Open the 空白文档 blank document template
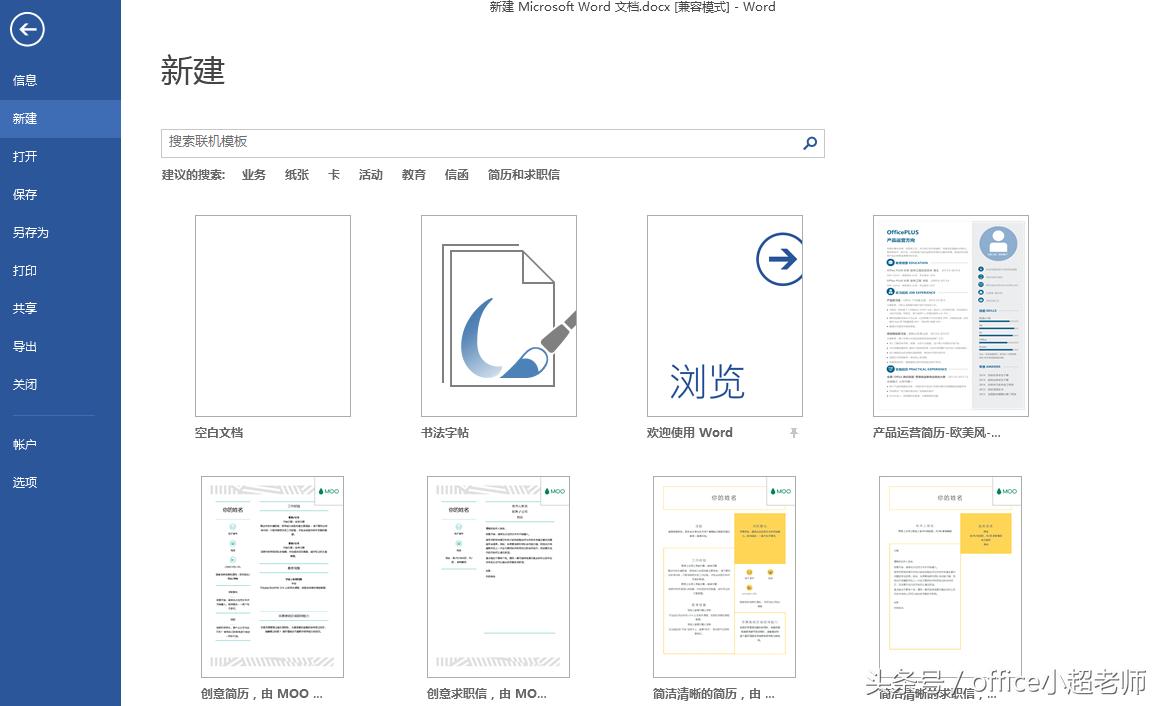 [x=272, y=315]
